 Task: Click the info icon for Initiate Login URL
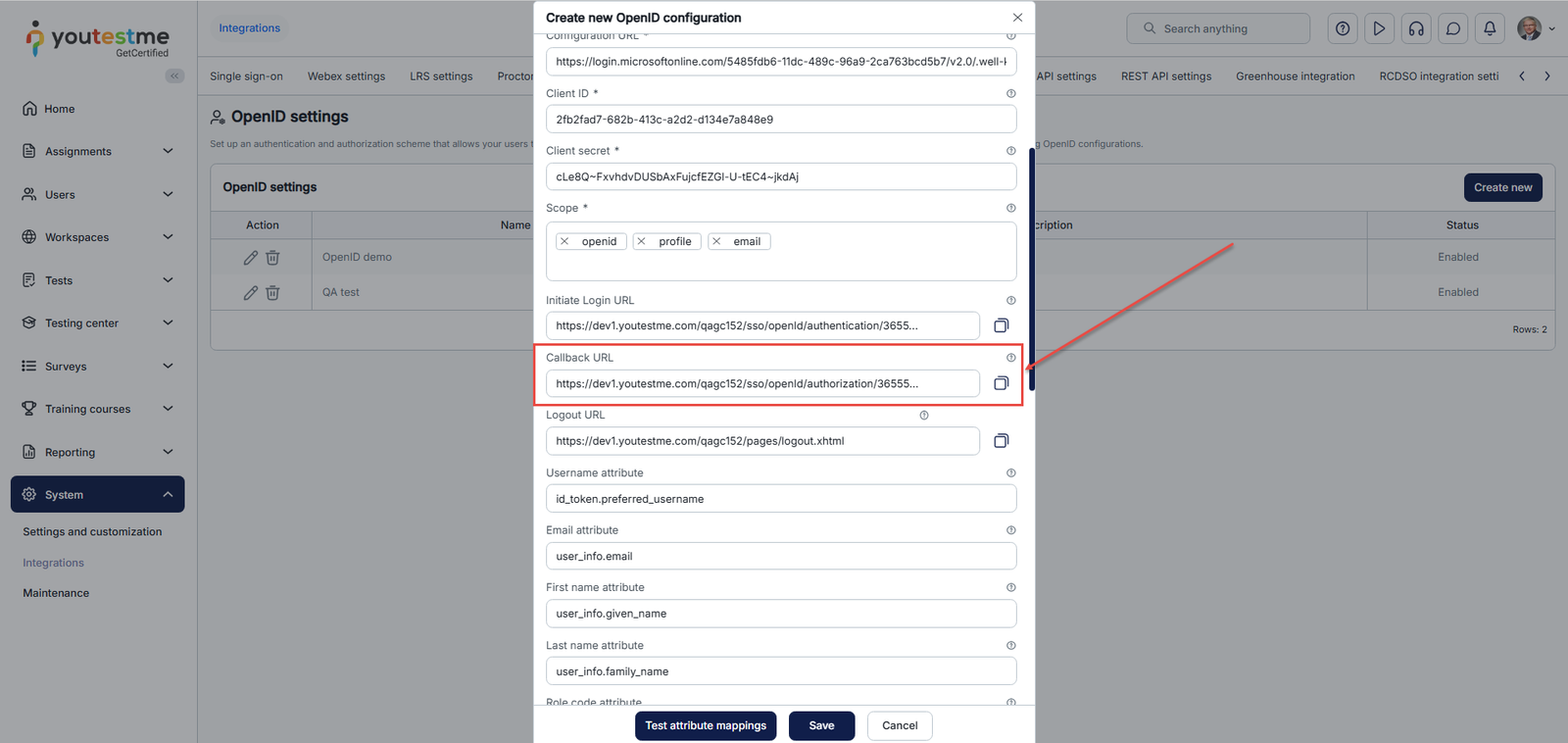(1011, 300)
